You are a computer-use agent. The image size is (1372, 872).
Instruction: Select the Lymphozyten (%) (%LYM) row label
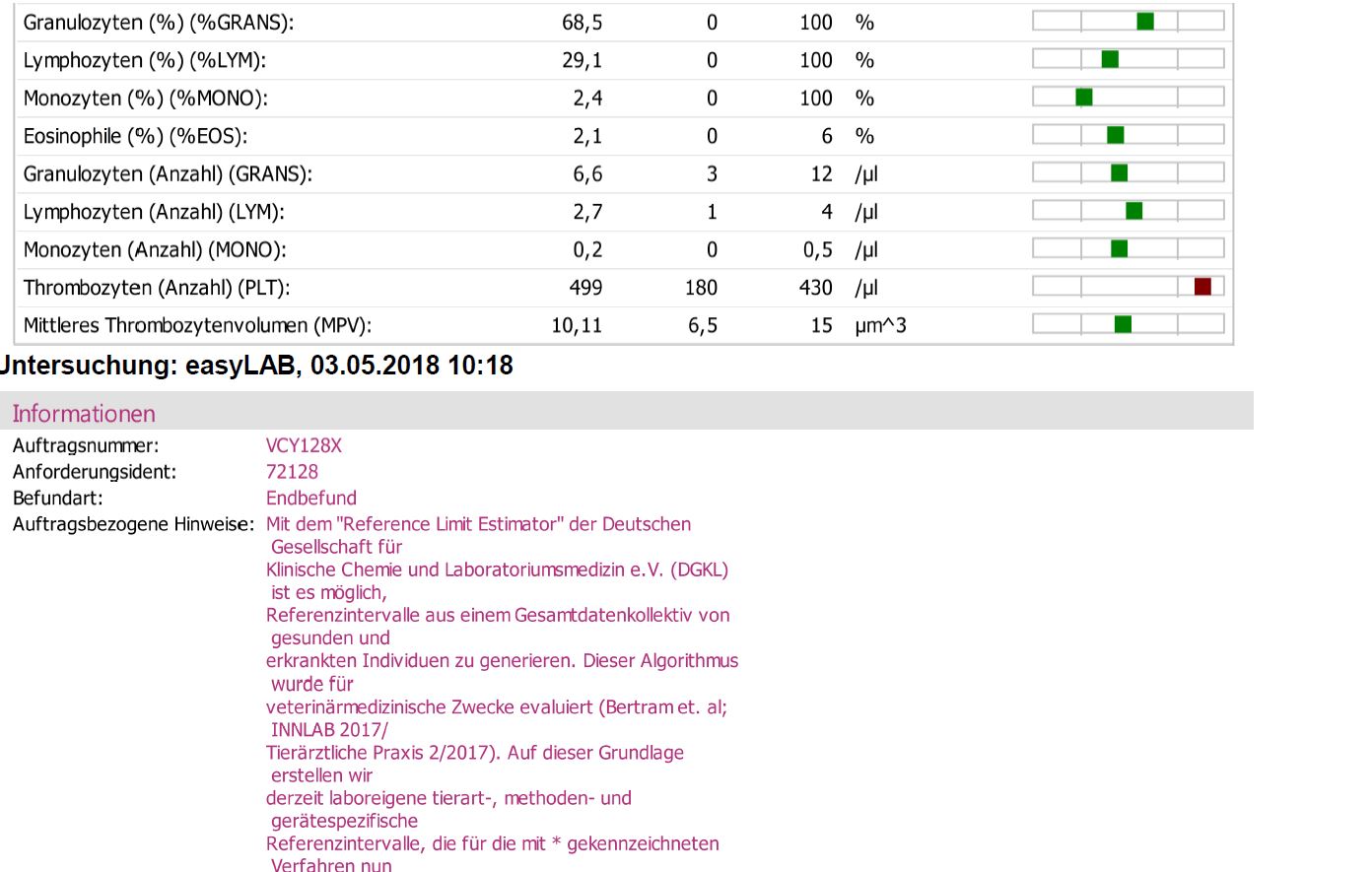tap(145, 61)
